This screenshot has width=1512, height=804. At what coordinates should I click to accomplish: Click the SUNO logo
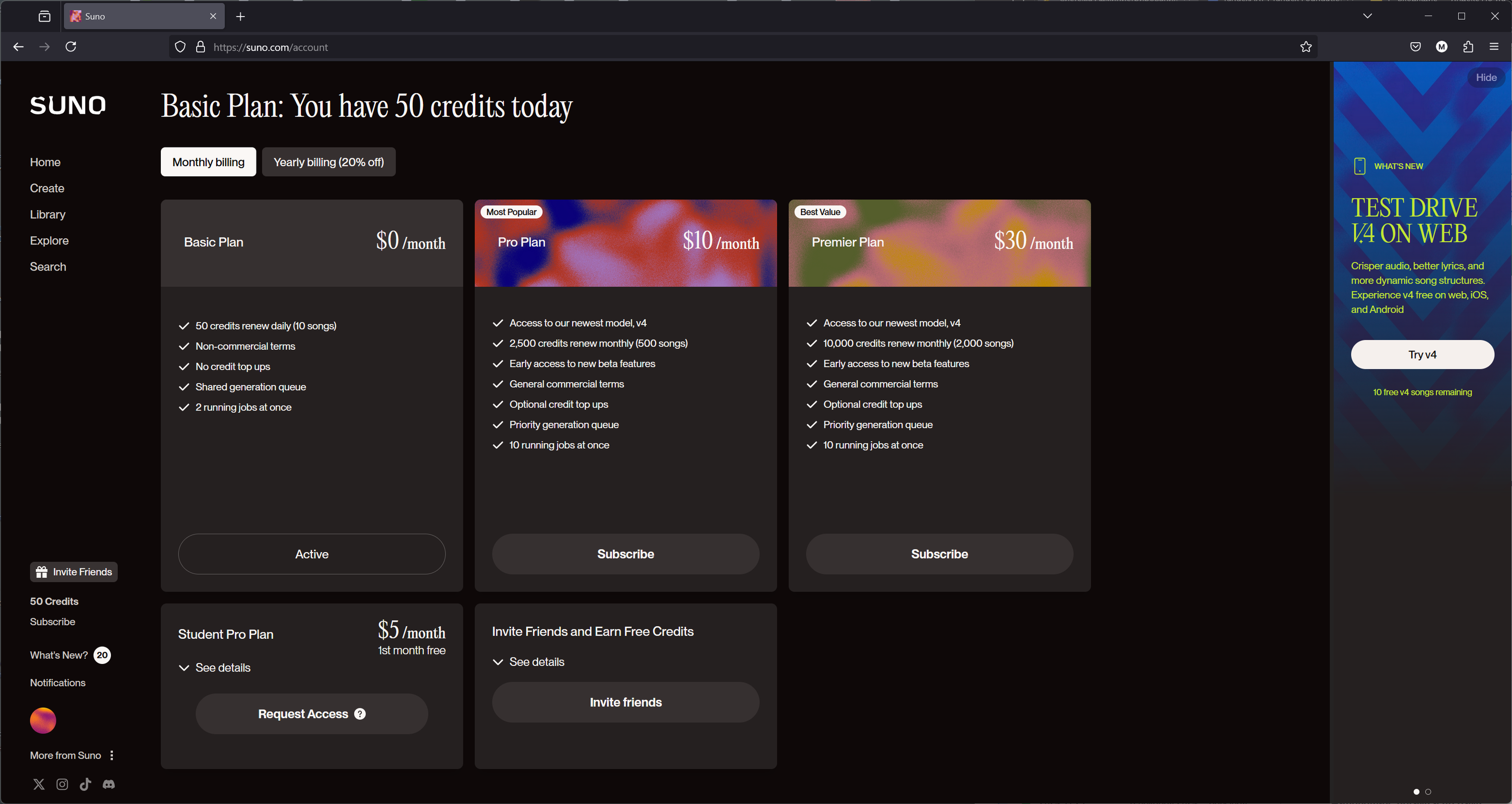point(68,106)
